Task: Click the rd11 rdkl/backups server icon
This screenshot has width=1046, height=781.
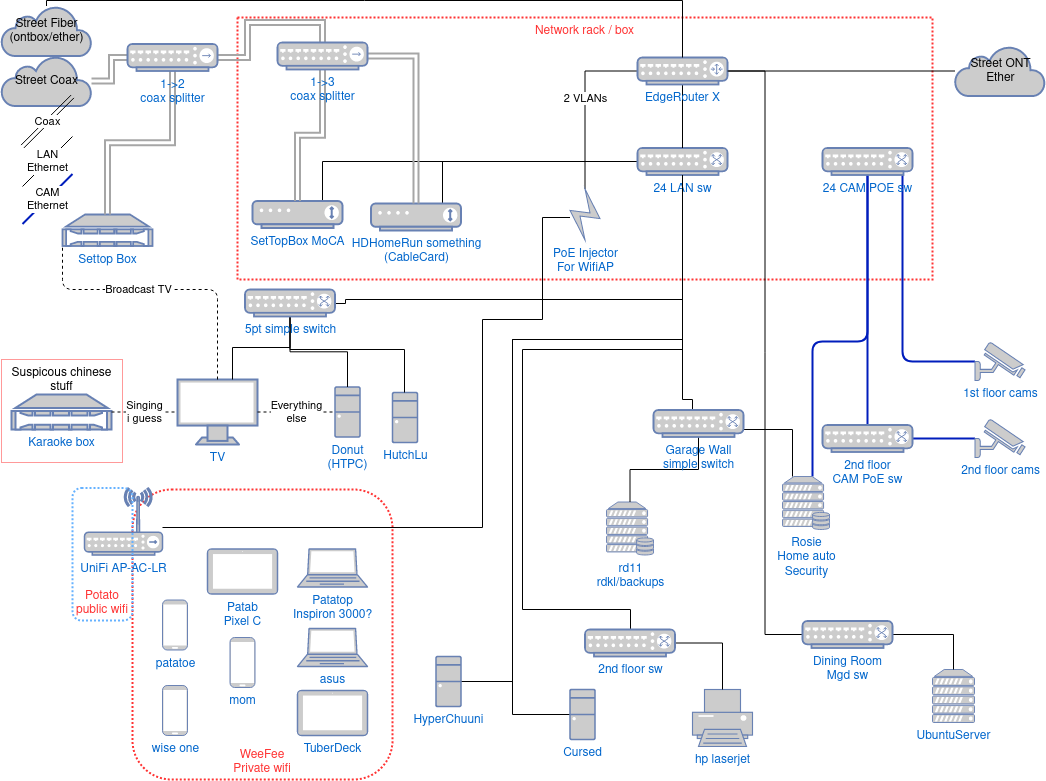Action: click(x=630, y=528)
